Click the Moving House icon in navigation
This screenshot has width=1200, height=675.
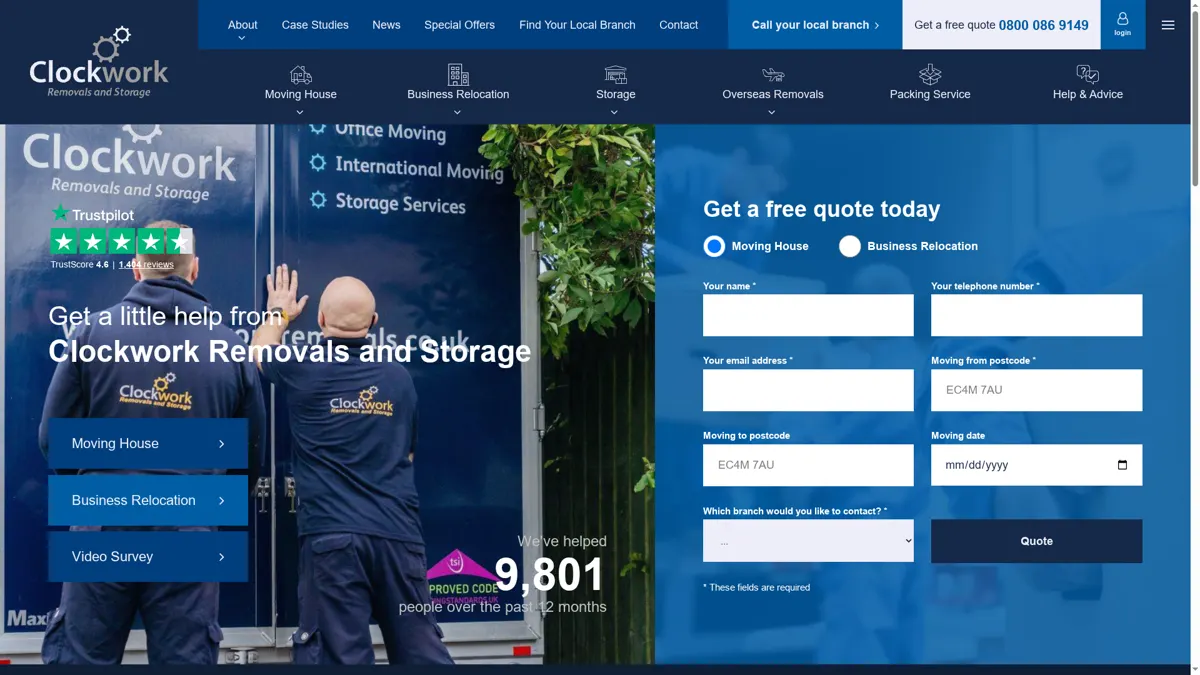(301, 74)
